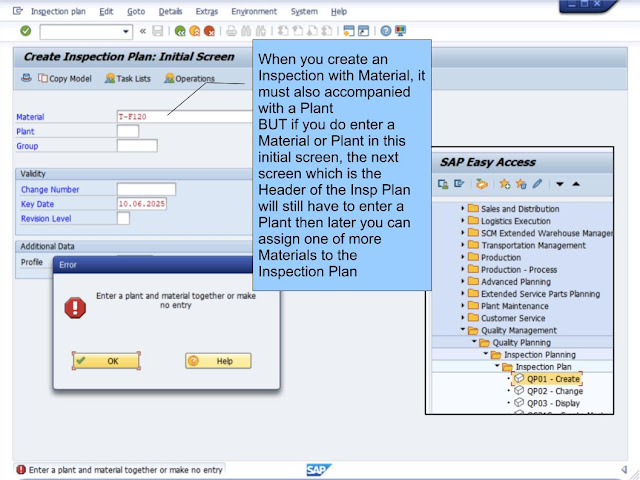The image size is (640, 480).
Task: Open the SAP window menu icon
Action: coord(18,11)
